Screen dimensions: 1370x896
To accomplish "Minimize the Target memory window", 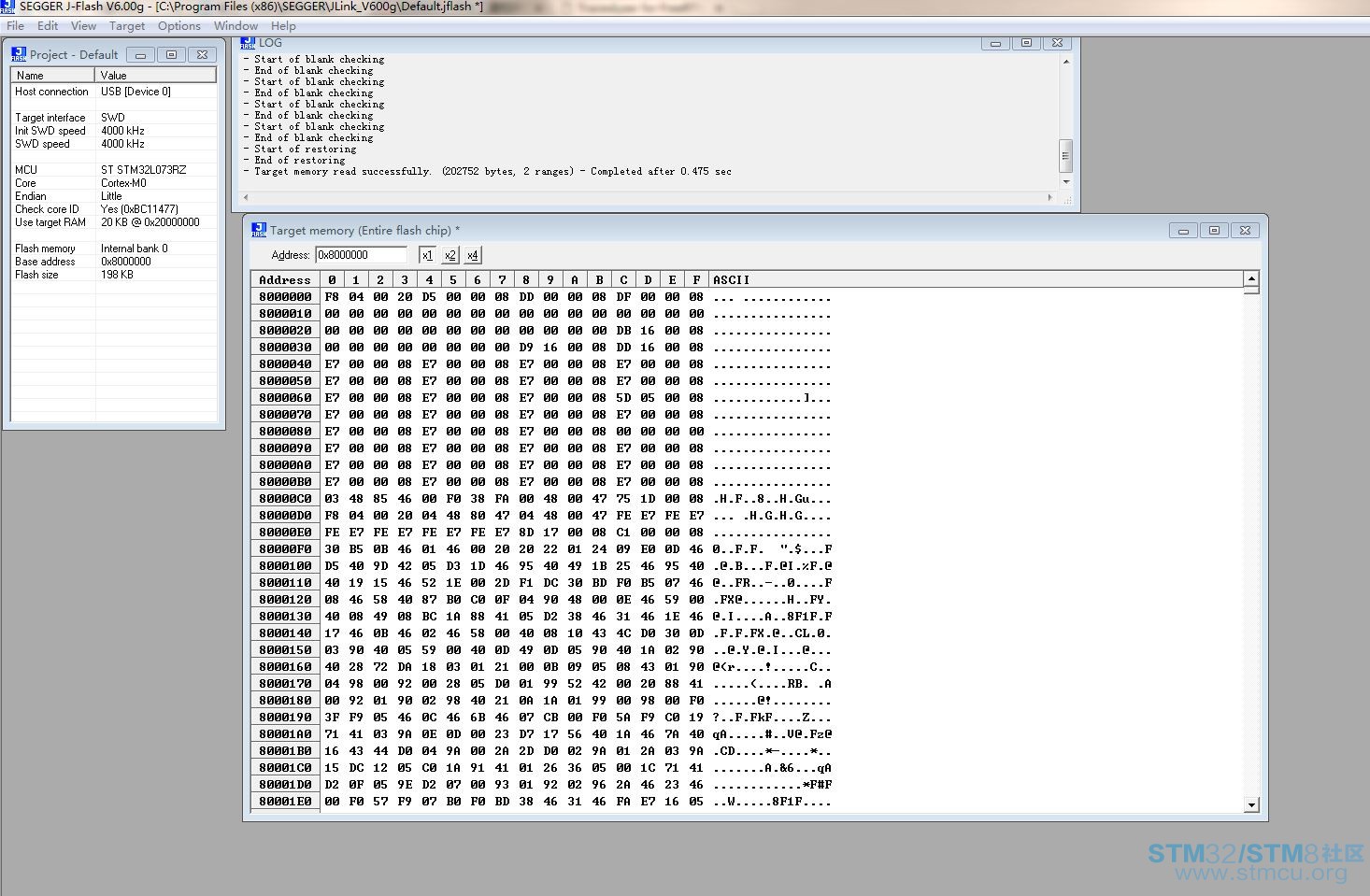I will (x=1183, y=231).
